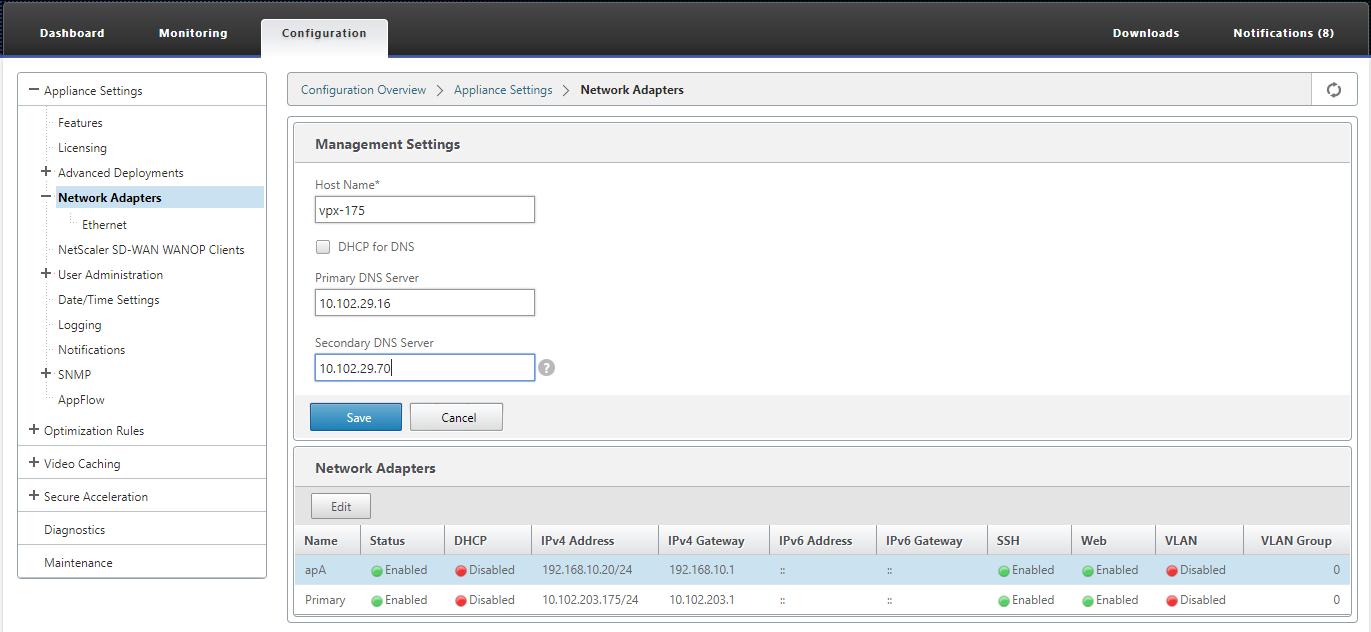Screen dimensions: 1371x632
Task: Click green Web enabled icon on apA row
Action: (1088, 571)
